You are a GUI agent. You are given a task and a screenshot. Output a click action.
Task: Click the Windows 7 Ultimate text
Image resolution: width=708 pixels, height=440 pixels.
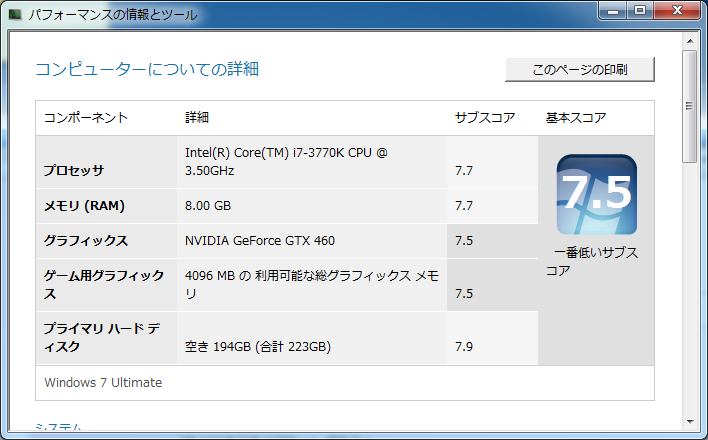[x=103, y=383]
